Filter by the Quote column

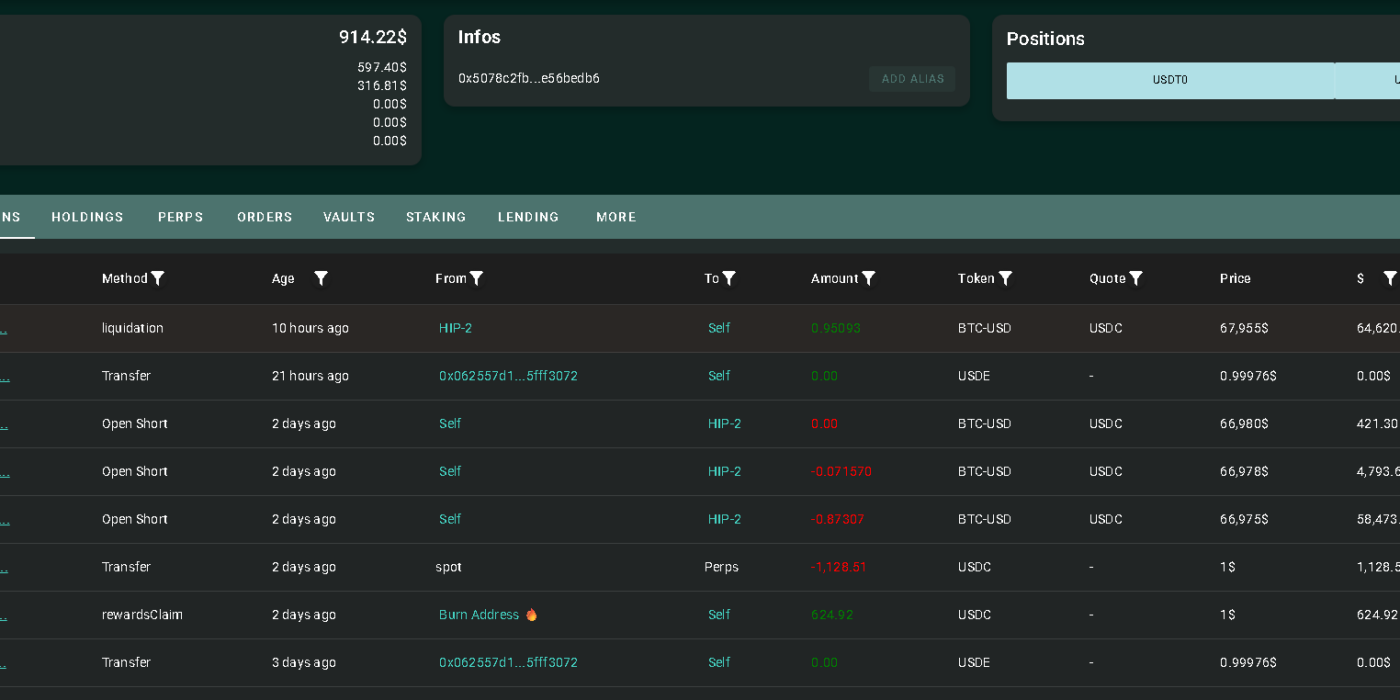pyautogui.click(x=1136, y=279)
